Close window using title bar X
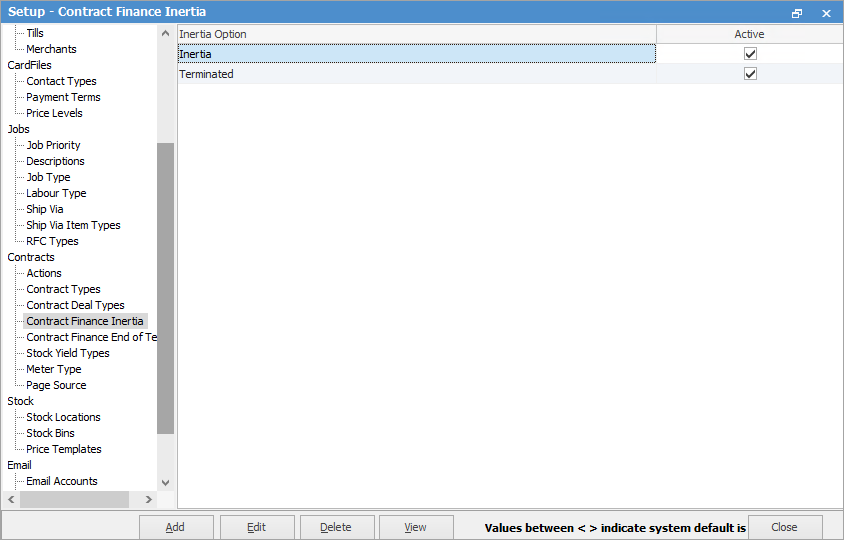 click(826, 13)
